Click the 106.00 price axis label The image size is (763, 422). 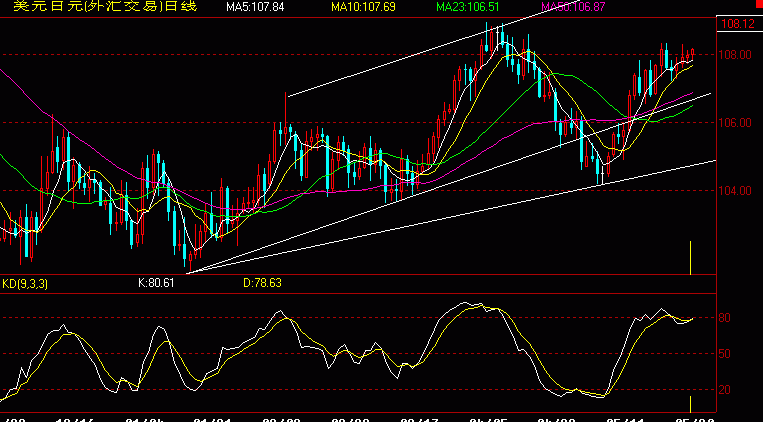[735, 123]
